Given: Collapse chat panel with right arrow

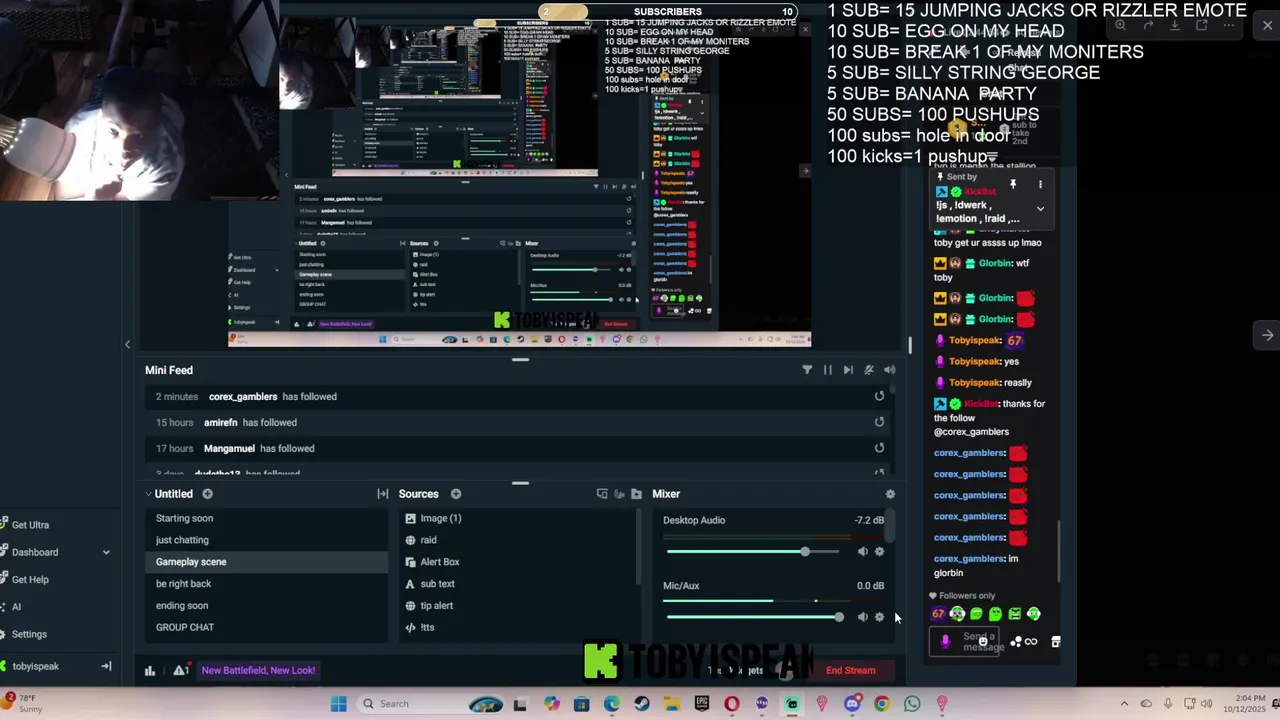Looking at the screenshot, I should click(x=1267, y=335).
